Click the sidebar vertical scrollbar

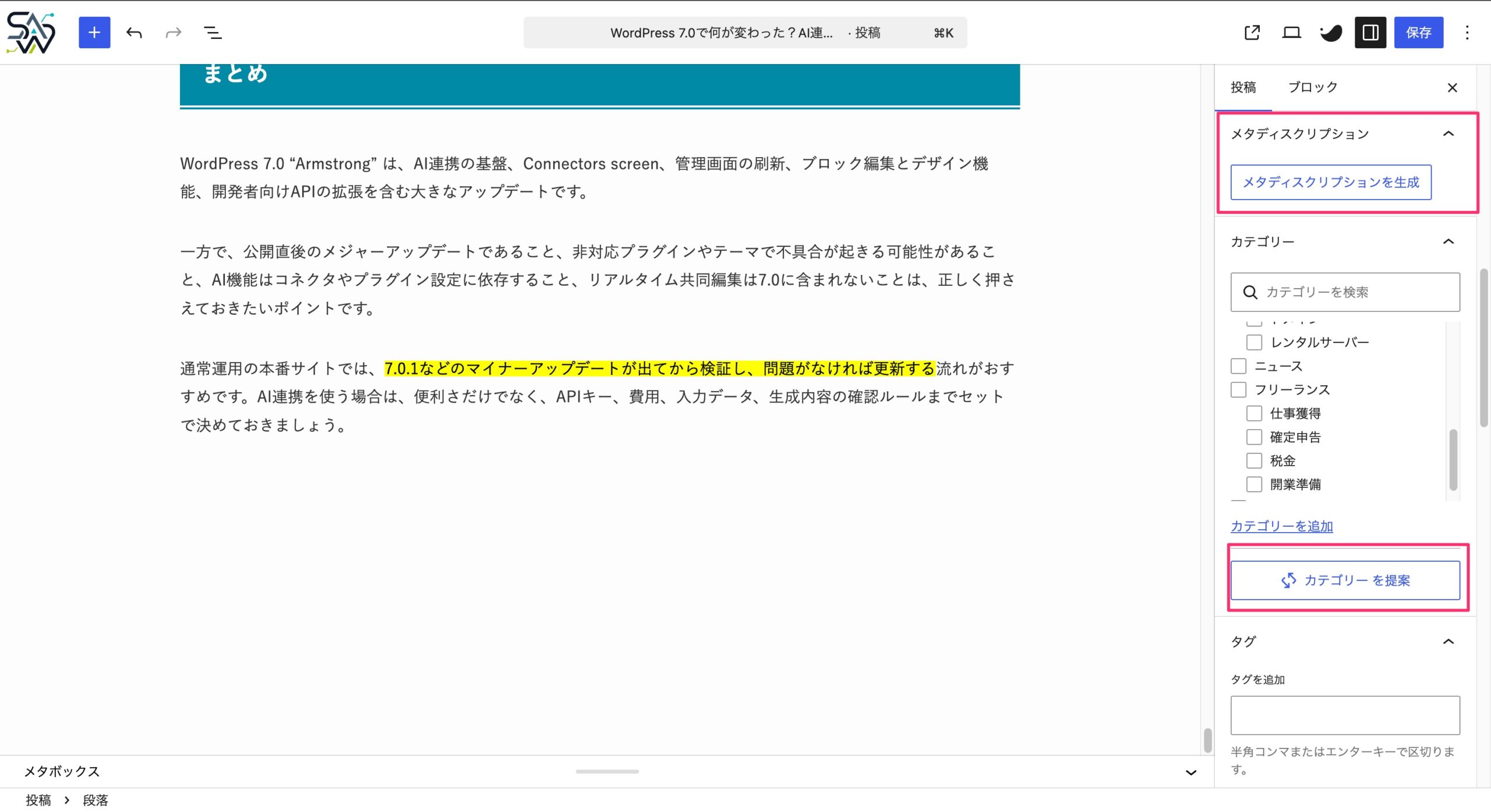coord(1483,348)
